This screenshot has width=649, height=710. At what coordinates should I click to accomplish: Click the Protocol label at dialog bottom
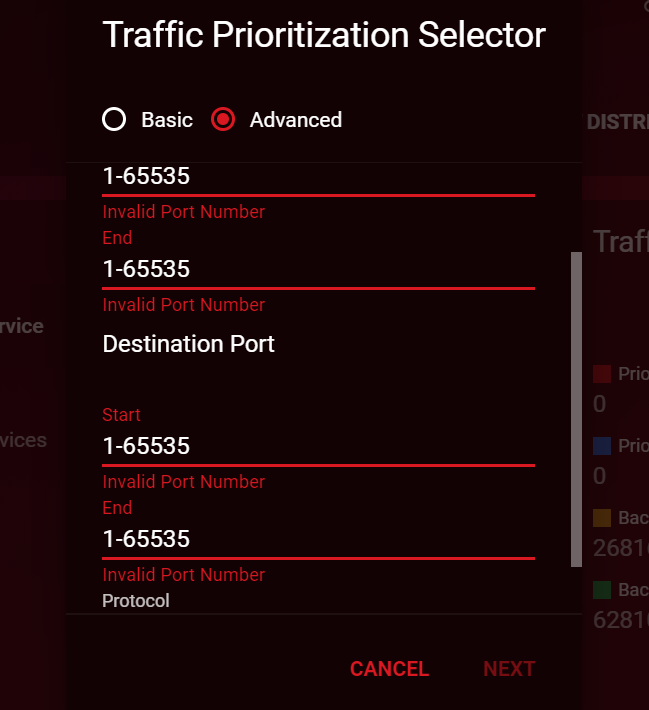tap(136, 601)
